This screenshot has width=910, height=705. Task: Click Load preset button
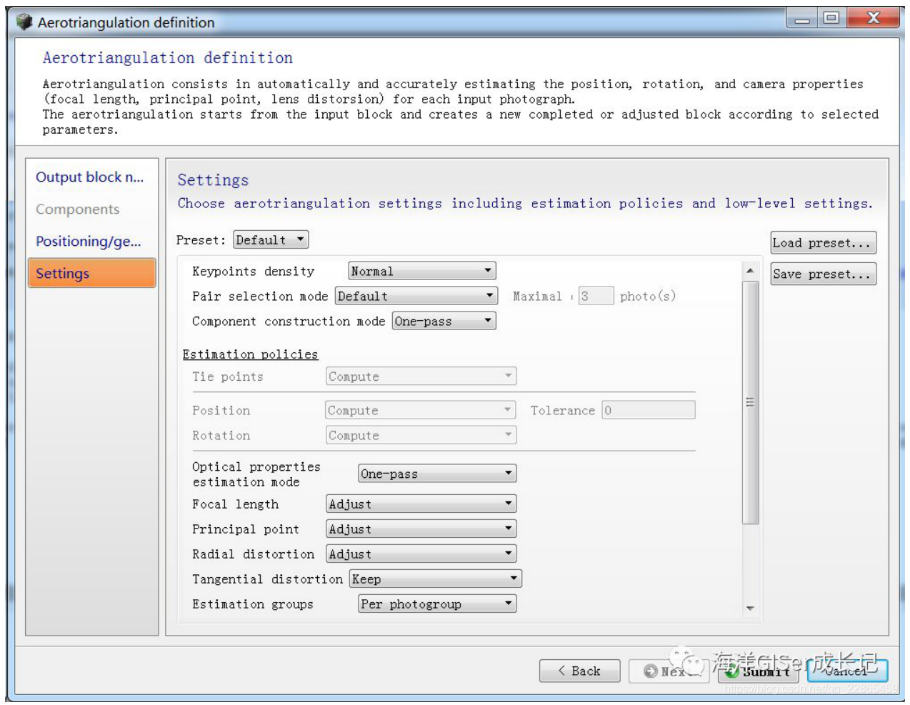coord(823,243)
